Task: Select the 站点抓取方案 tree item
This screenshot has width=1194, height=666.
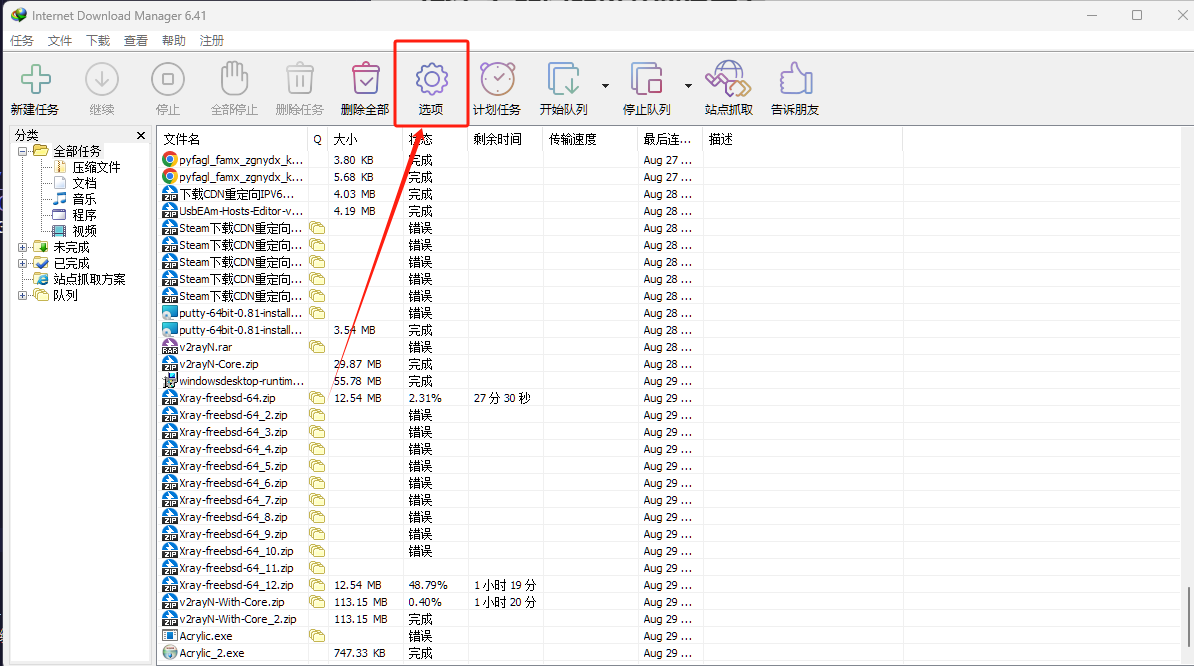Action: 89,279
